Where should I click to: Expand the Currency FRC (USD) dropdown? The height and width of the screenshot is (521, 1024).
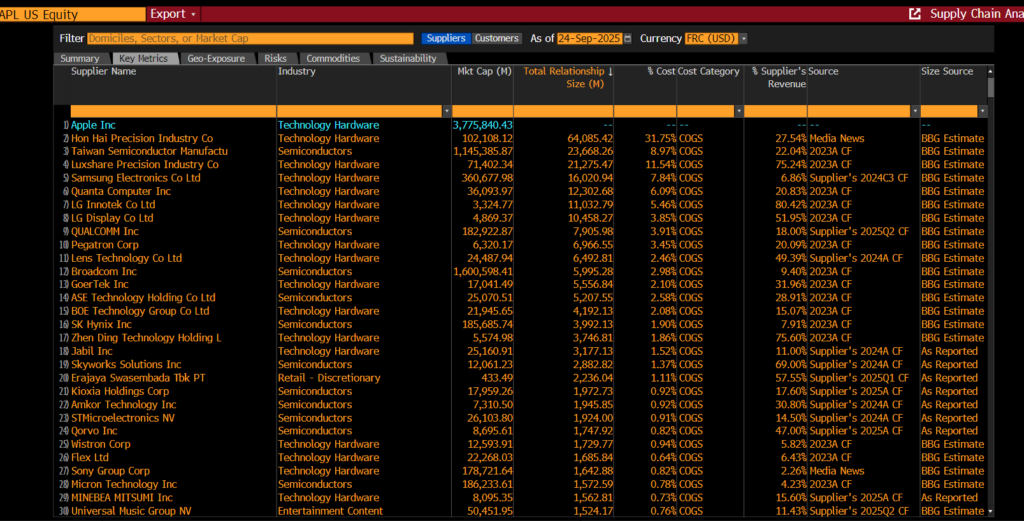point(743,39)
